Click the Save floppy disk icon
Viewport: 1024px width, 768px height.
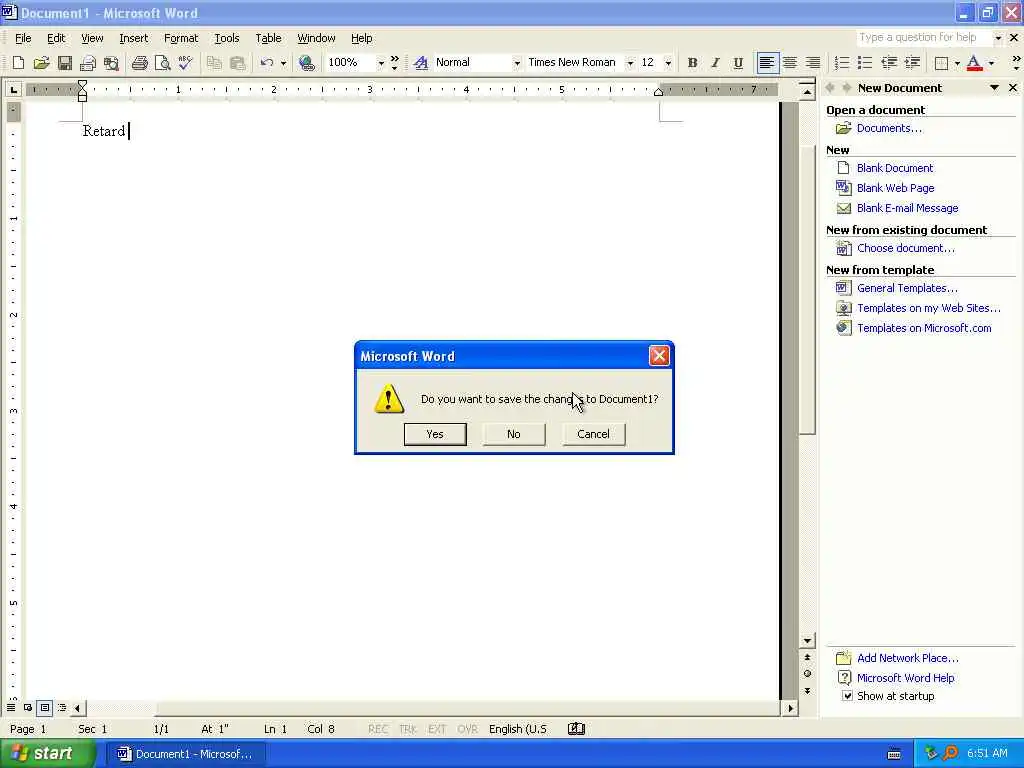[x=65, y=63]
